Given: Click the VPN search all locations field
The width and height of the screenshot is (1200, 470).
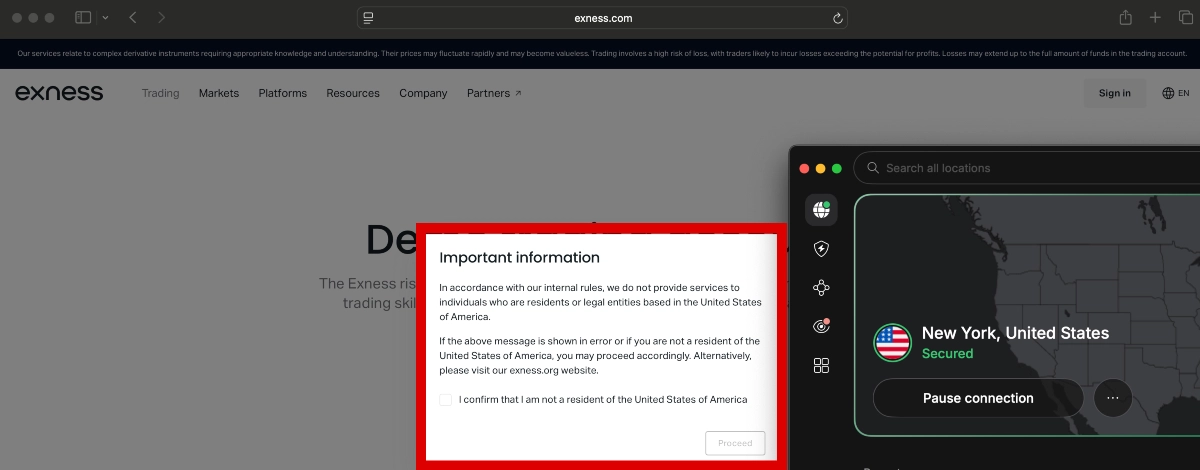Looking at the screenshot, I should pos(1027,168).
